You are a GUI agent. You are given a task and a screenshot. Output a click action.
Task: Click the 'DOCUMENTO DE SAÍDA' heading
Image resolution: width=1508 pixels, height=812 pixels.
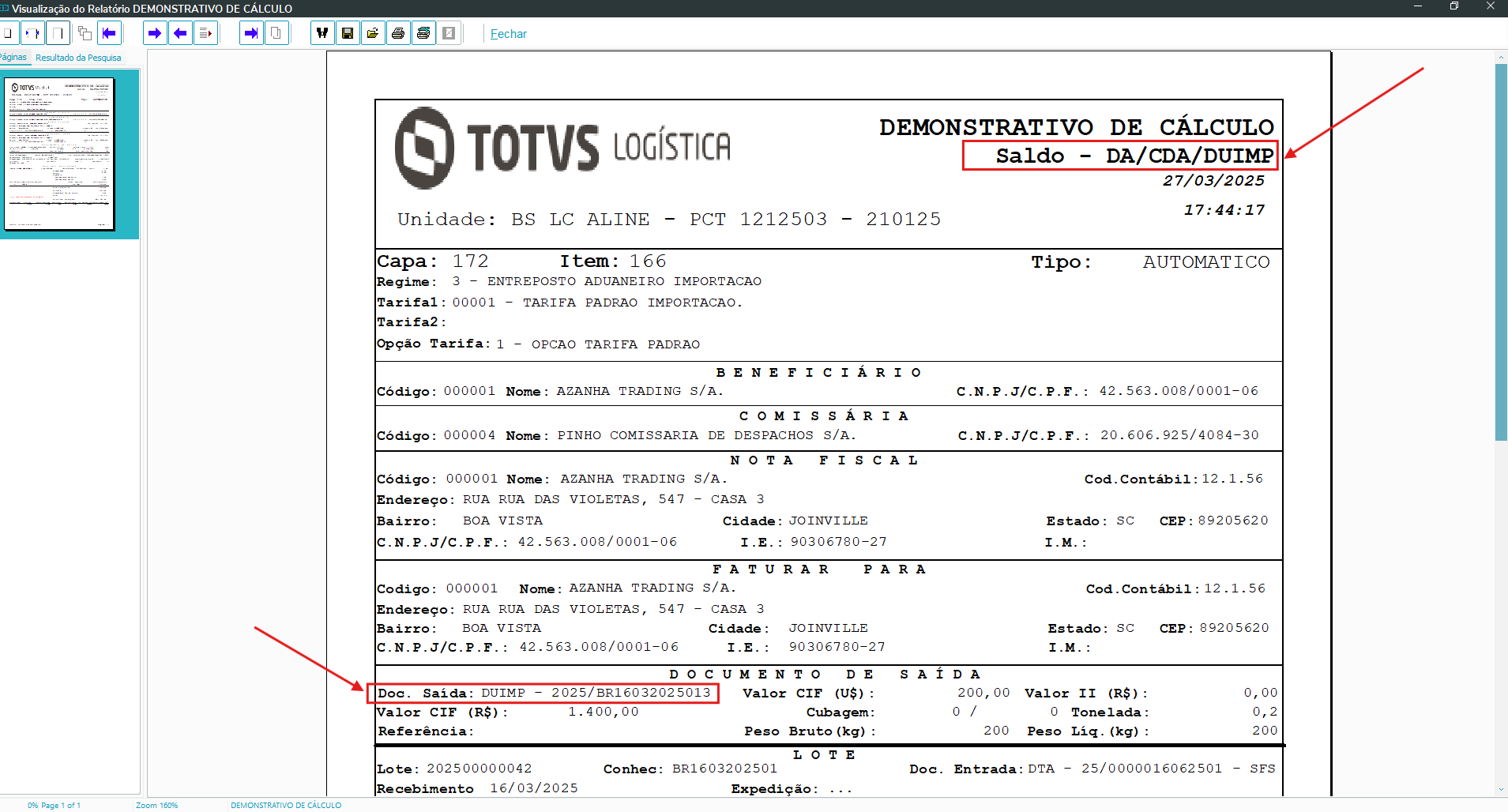825,675
